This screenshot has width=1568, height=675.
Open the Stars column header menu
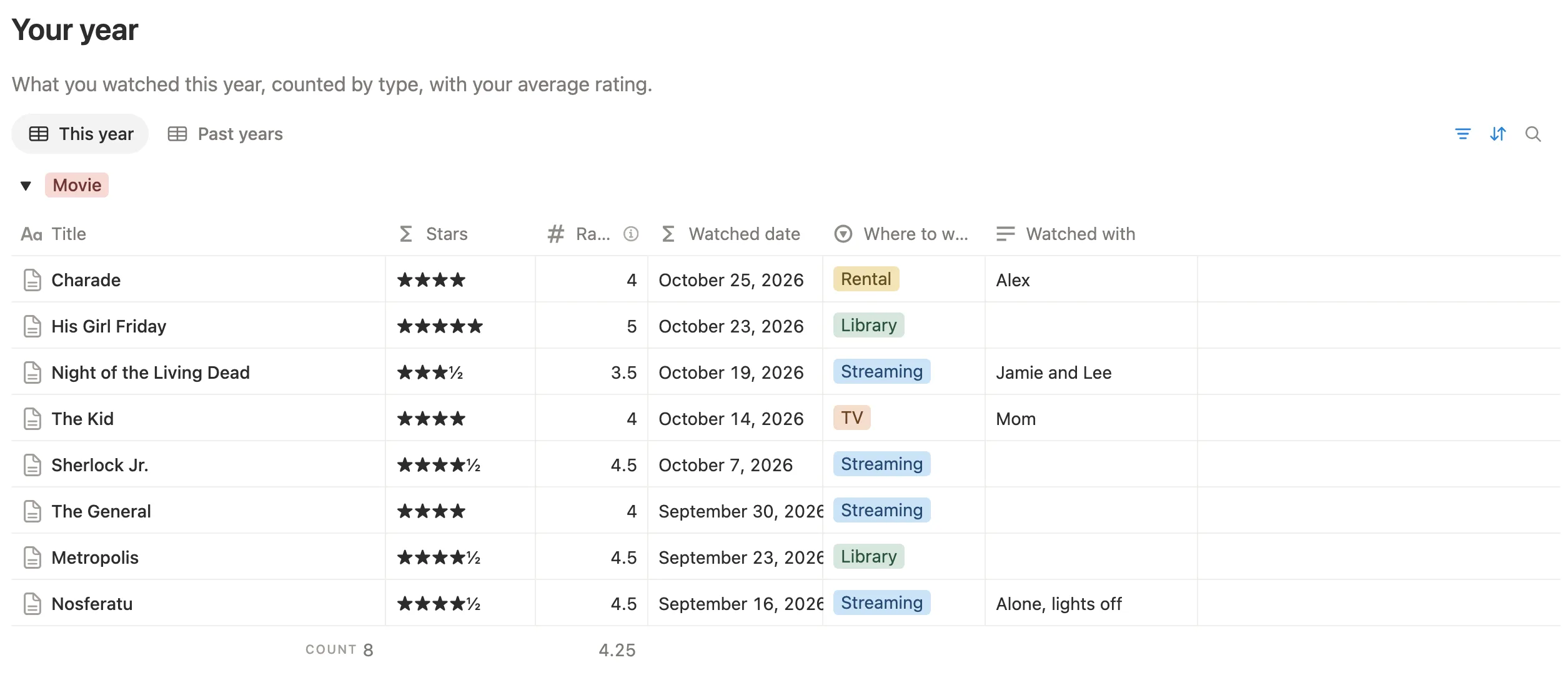[460, 234]
